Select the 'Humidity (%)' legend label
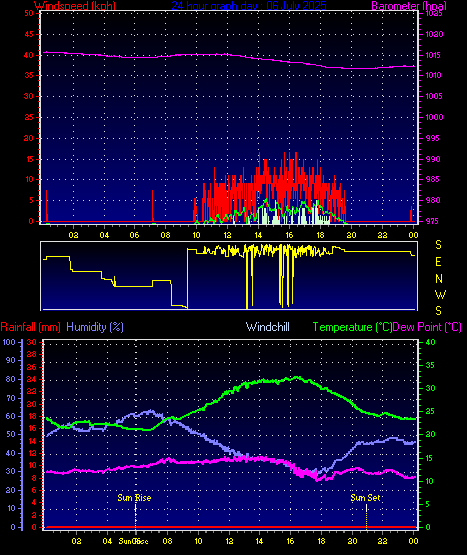Screen dimensions: 467x555 tap(95, 327)
